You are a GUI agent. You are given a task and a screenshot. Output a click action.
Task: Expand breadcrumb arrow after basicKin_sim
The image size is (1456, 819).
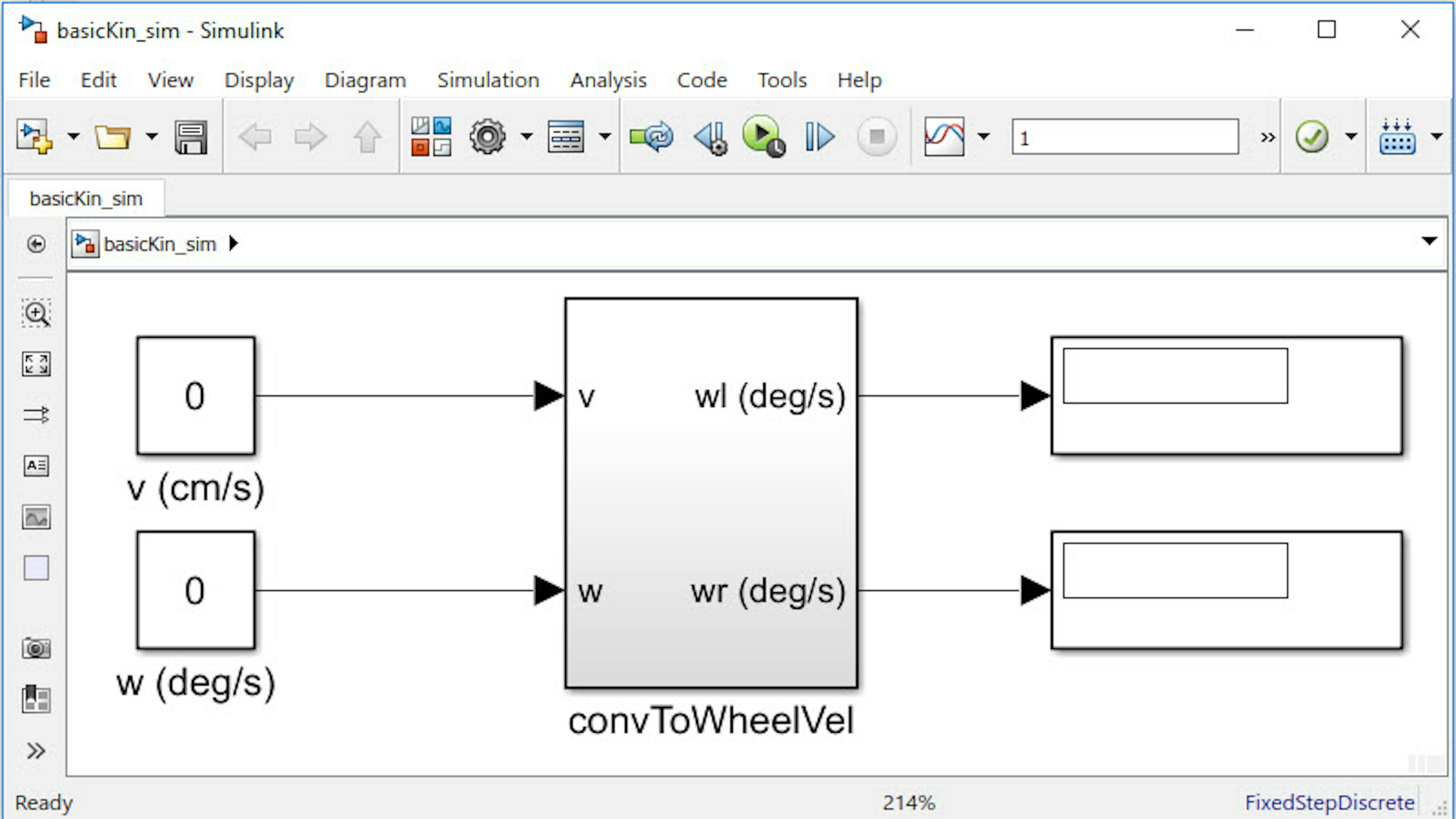click(x=233, y=244)
